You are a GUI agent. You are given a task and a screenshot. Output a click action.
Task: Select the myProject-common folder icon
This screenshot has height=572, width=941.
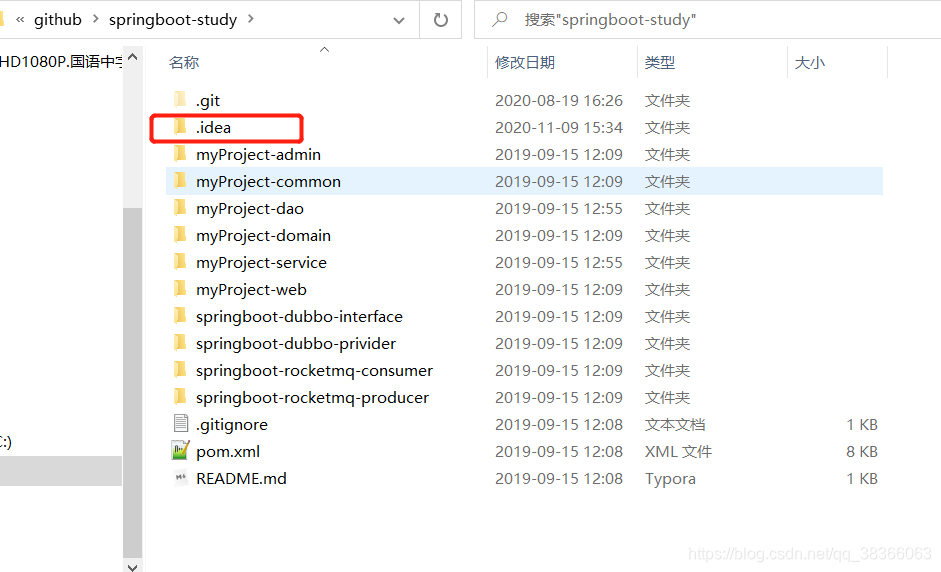(x=180, y=181)
